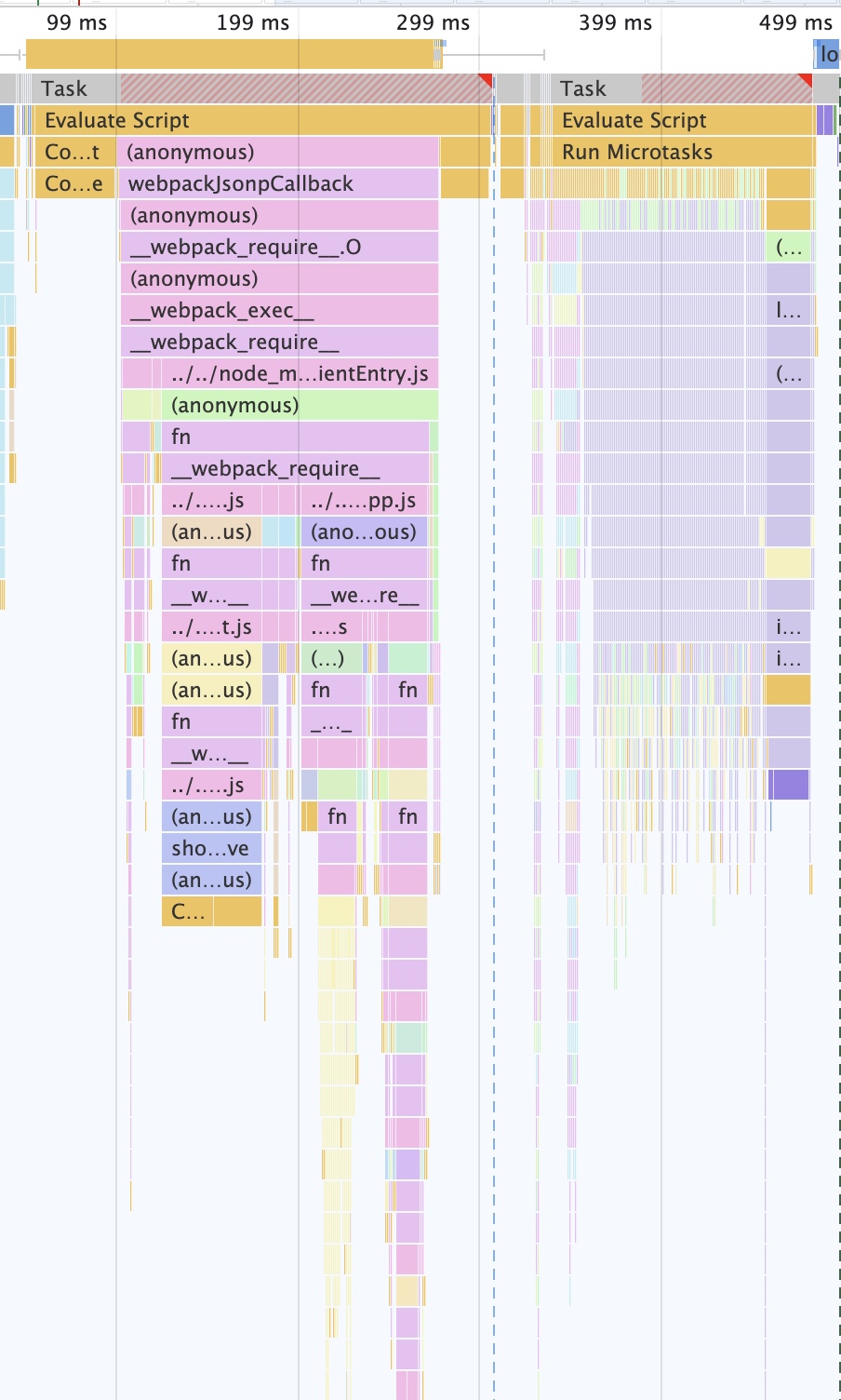Click the blue lo… bar in top track

click(x=827, y=55)
